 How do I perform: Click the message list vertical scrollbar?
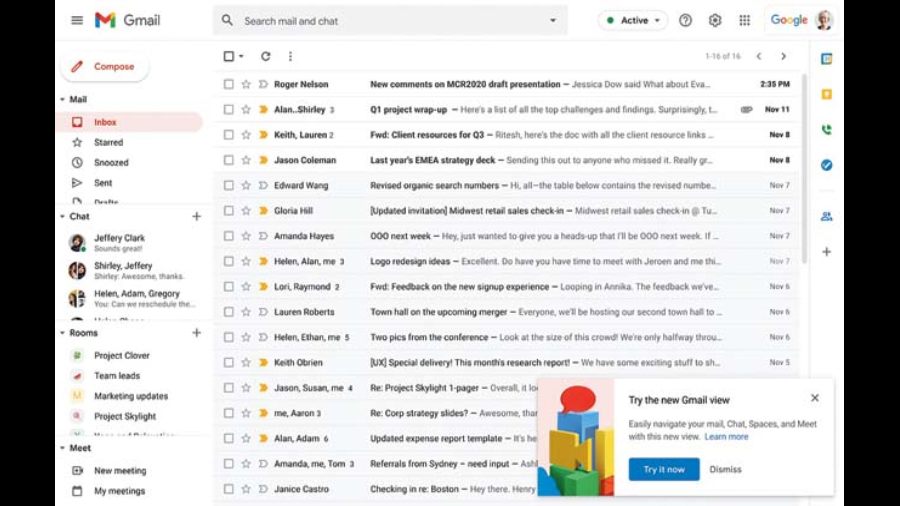pos(804,169)
